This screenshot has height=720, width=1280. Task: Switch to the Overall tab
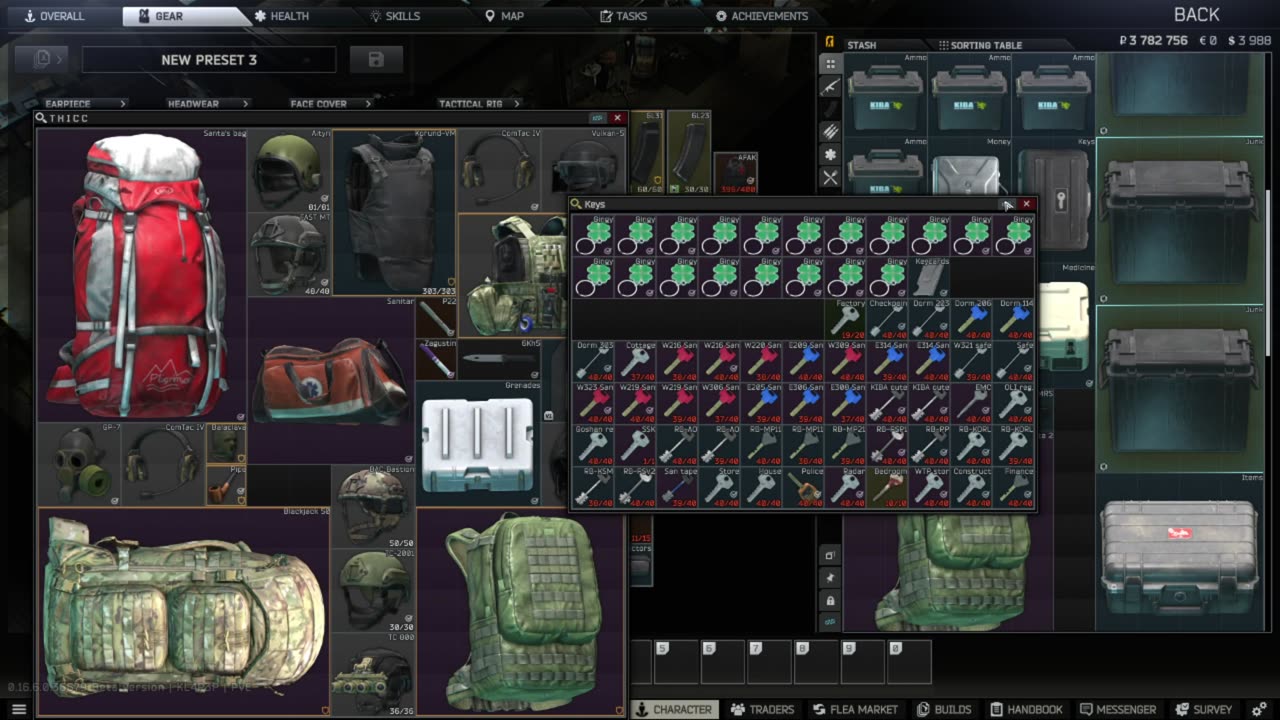(x=54, y=16)
